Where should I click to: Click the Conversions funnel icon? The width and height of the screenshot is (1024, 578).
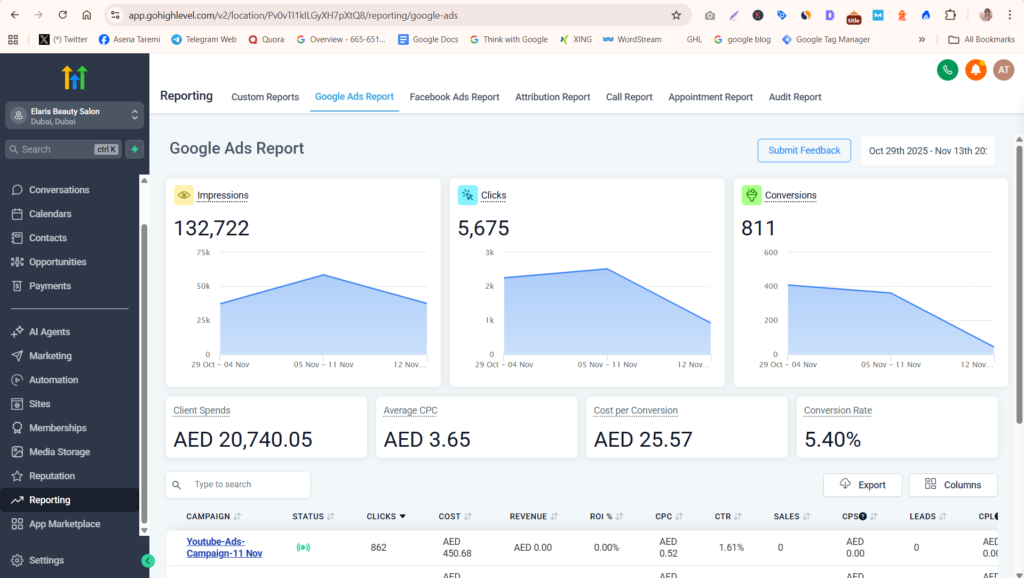(x=752, y=195)
